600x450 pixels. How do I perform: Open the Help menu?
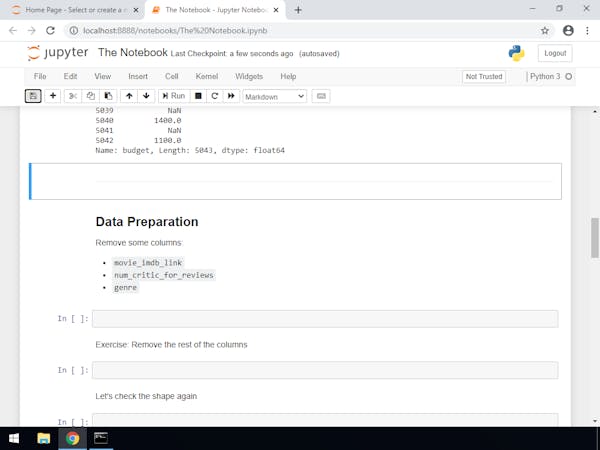pos(288,77)
